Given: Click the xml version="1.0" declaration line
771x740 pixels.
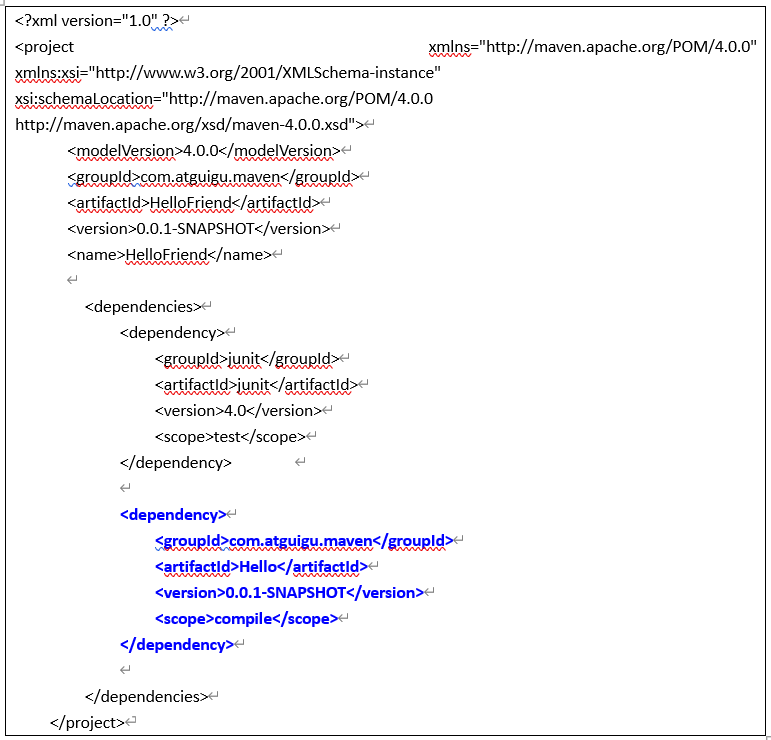Looking at the screenshot, I should [x=96, y=21].
